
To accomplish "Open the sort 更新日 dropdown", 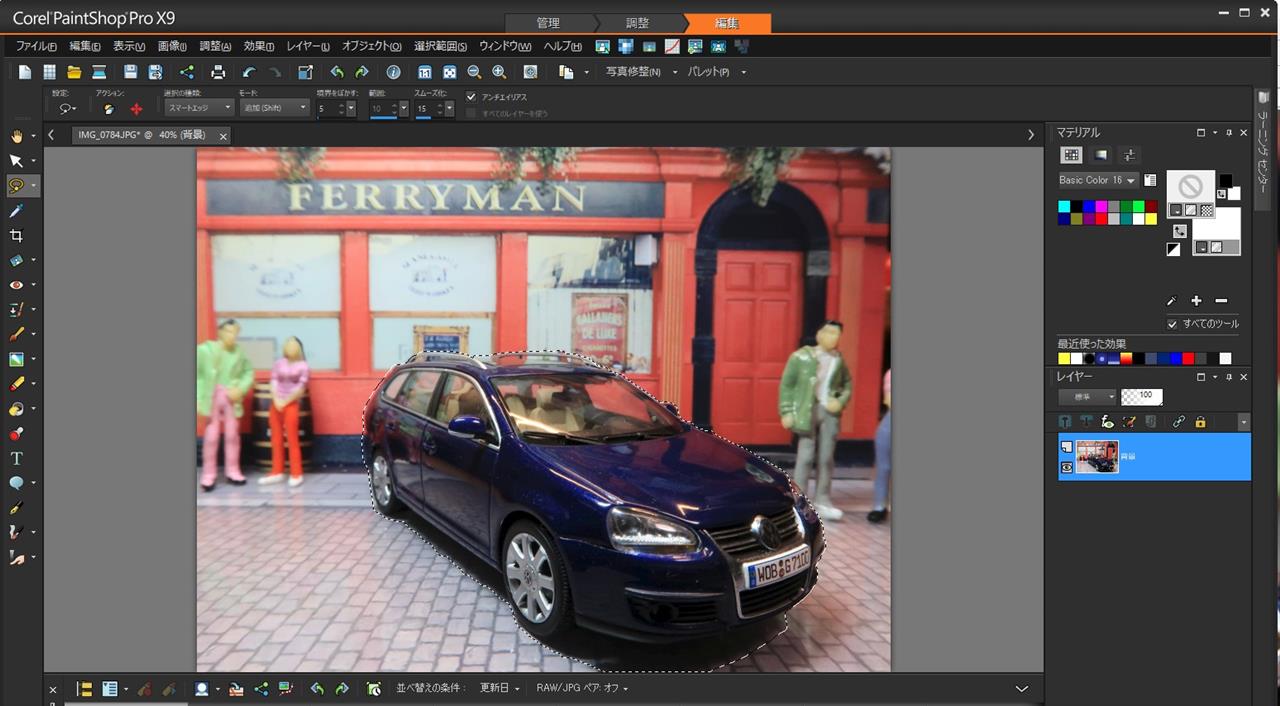I will [x=499, y=688].
